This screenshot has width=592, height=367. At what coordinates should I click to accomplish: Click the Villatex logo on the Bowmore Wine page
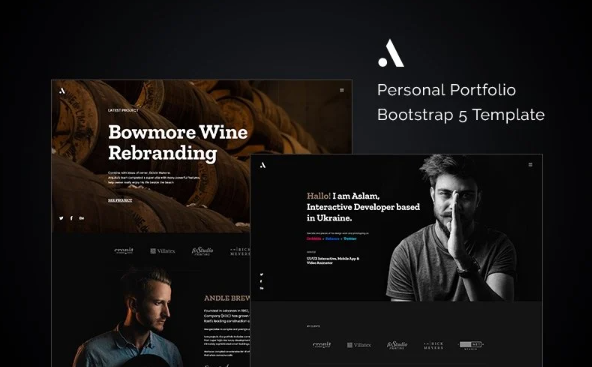163,251
